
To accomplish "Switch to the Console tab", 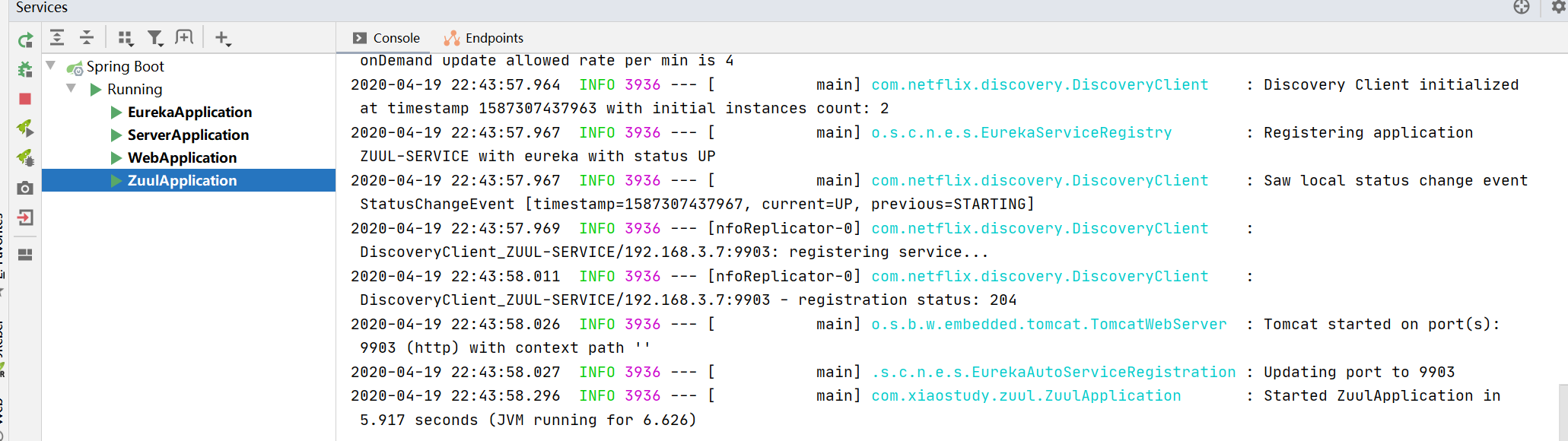I will pos(386,38).
